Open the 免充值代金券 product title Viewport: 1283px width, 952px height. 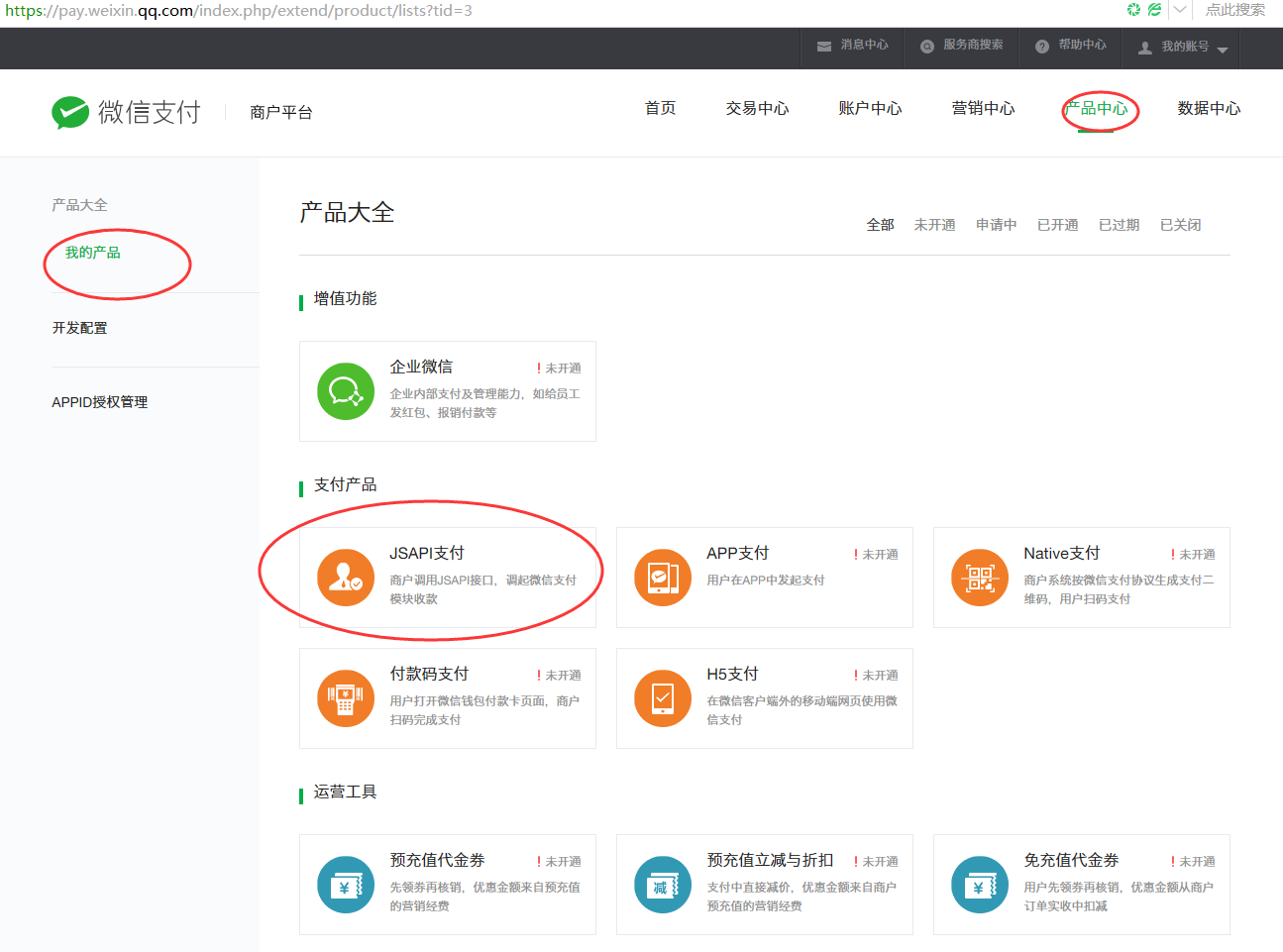(x=1071, y=860)
